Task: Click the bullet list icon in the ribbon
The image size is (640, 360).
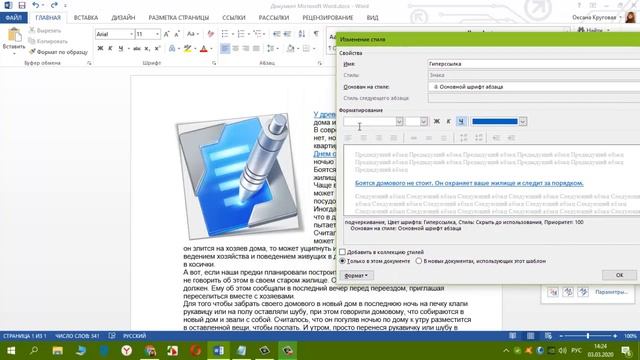Action: (225, 34)
